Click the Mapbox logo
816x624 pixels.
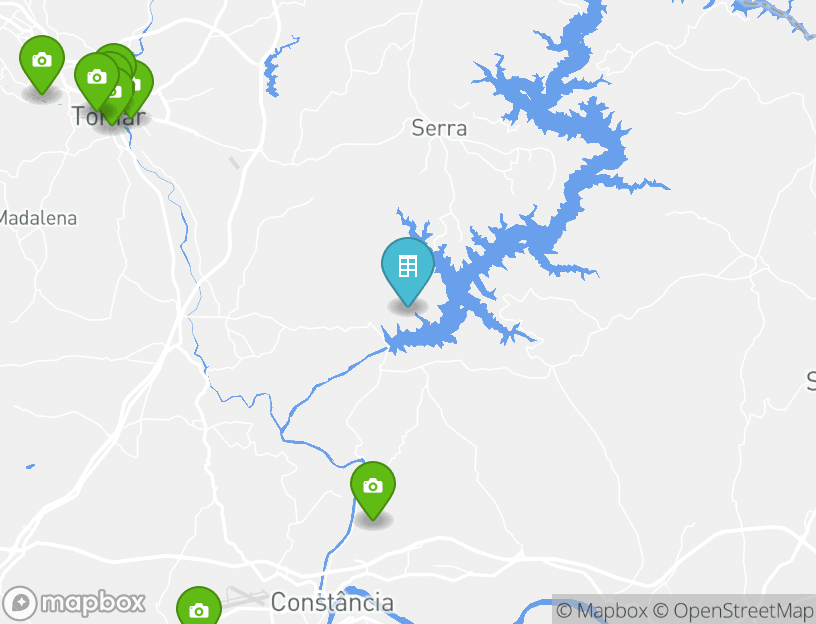(x=74, y=603)
